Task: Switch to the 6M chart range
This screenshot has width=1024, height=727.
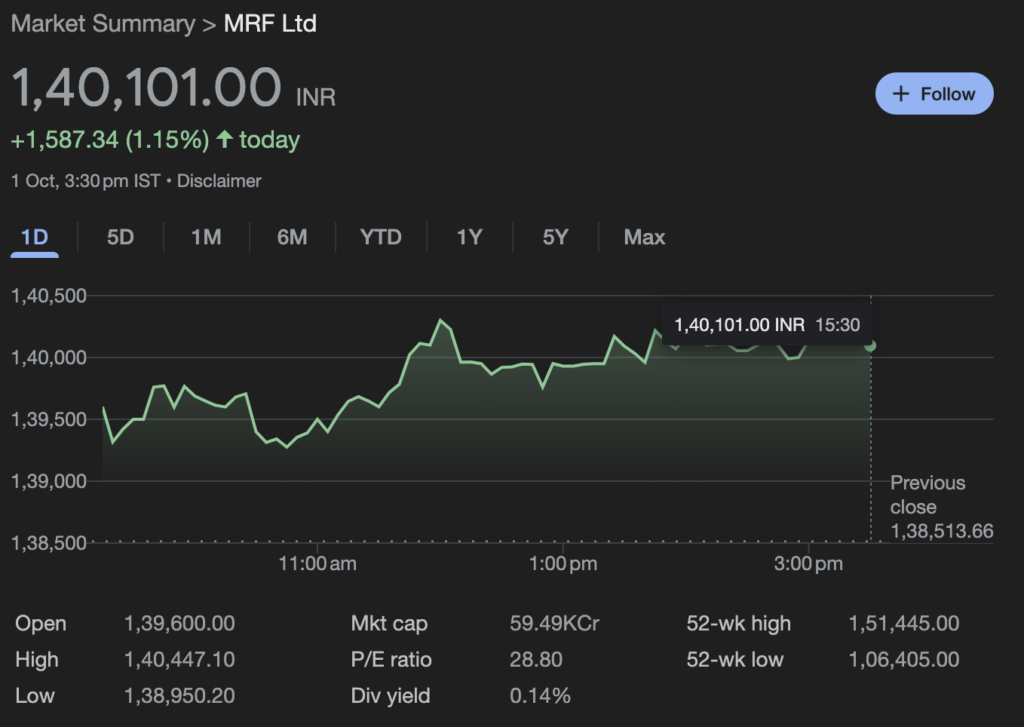Action: click(x=292, y=236)
